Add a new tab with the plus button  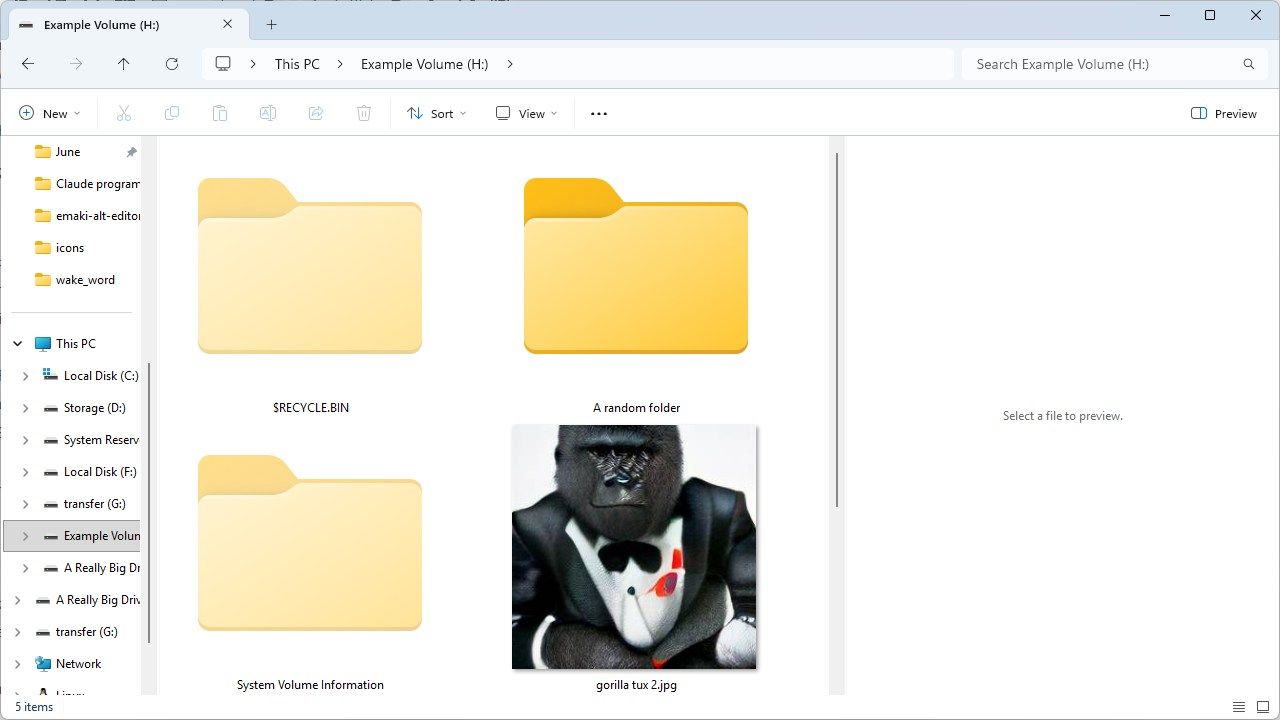pos(271,25)
